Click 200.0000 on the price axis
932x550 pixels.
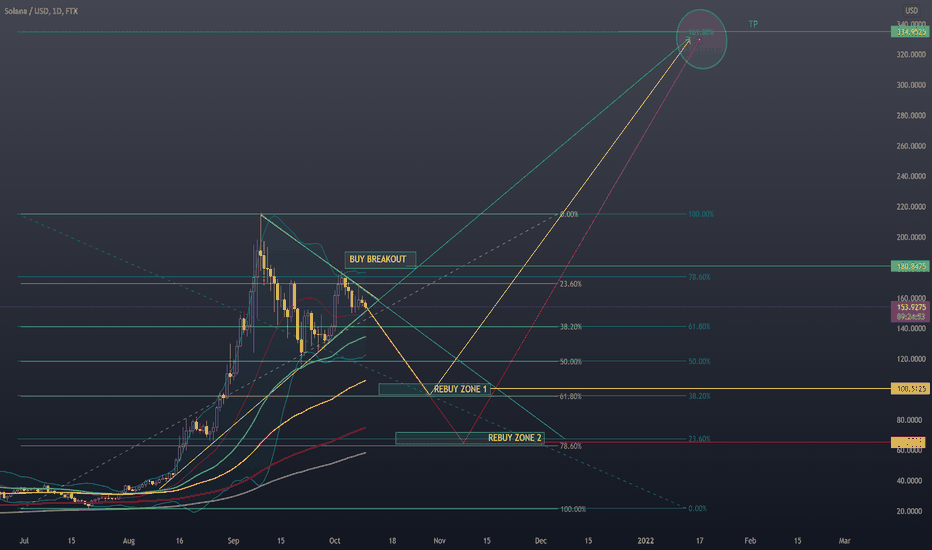[x=911, y=237]
